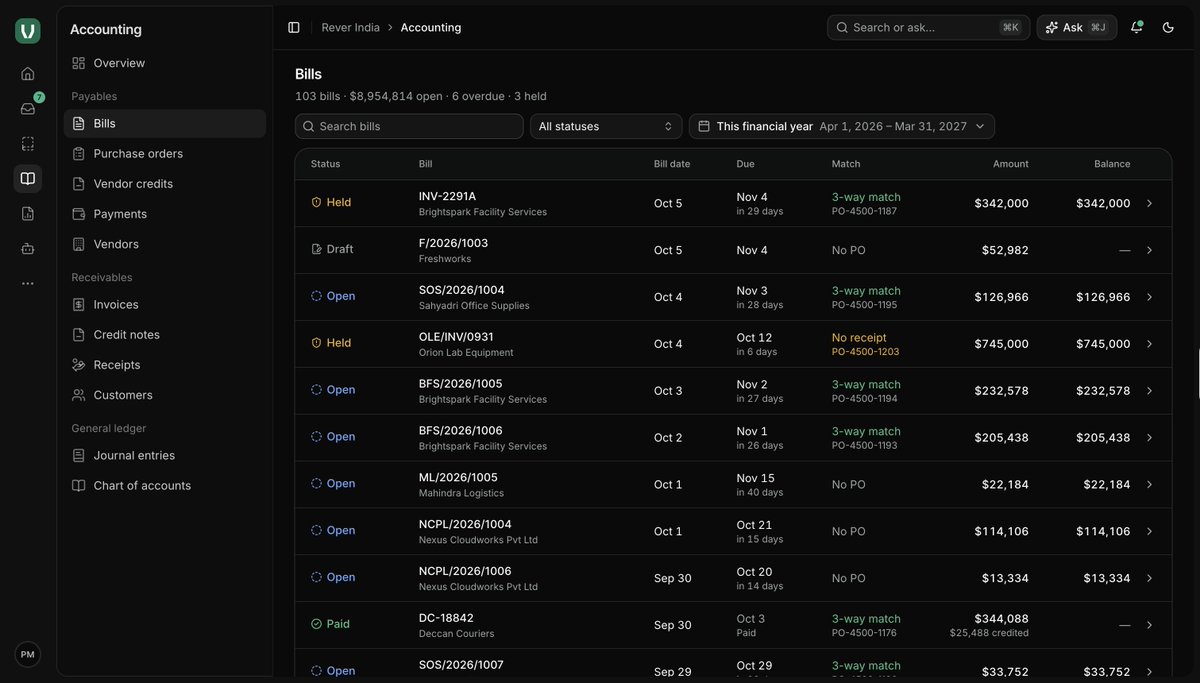Open the ML/2026/1005 row chevron
The width and height of the screenshot is (1200, 683).
pyautogui.click(x=1150, y=484)
